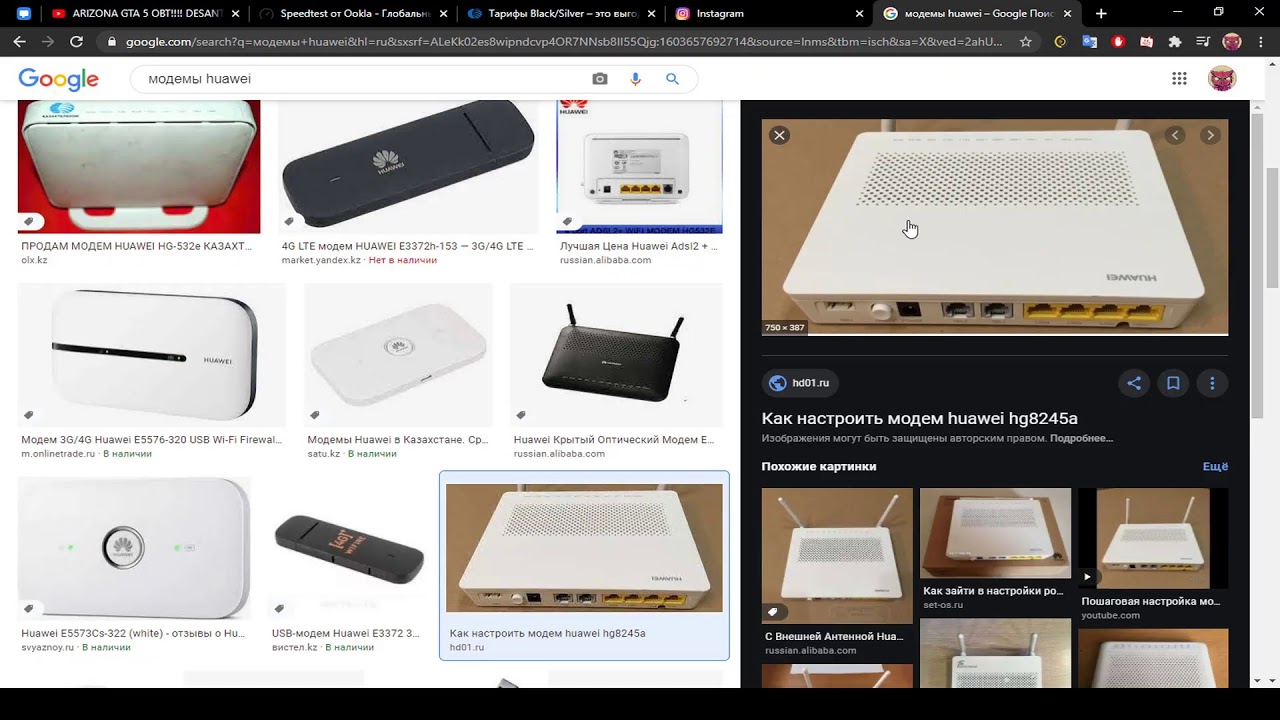Click the Chrome back arrow
This screenshot has width=1280, height=720.
[19, 42]
